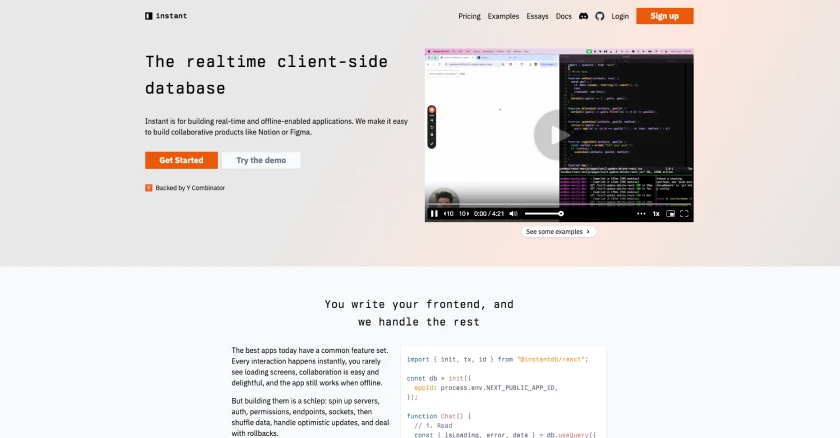Screen dimensions: 840x438
Task: Click the Login link
Action: [x=620, y=16]
